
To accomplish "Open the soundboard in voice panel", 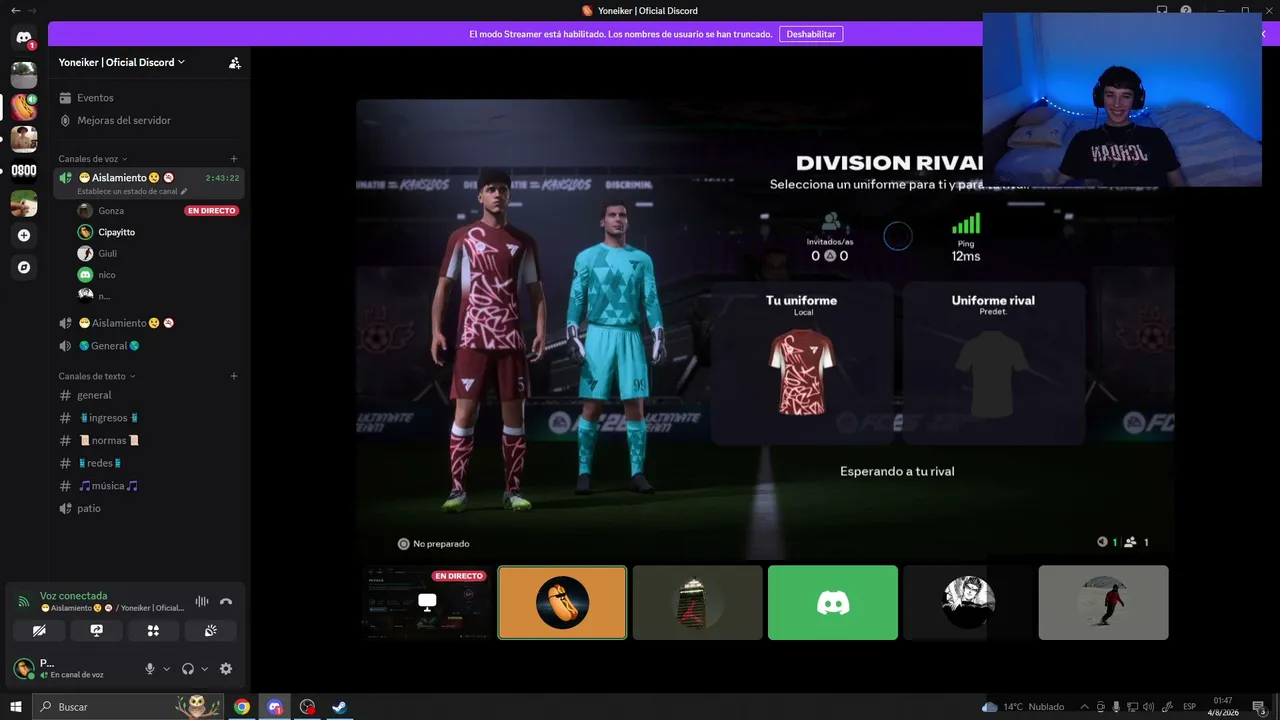I will coord(211,631).
